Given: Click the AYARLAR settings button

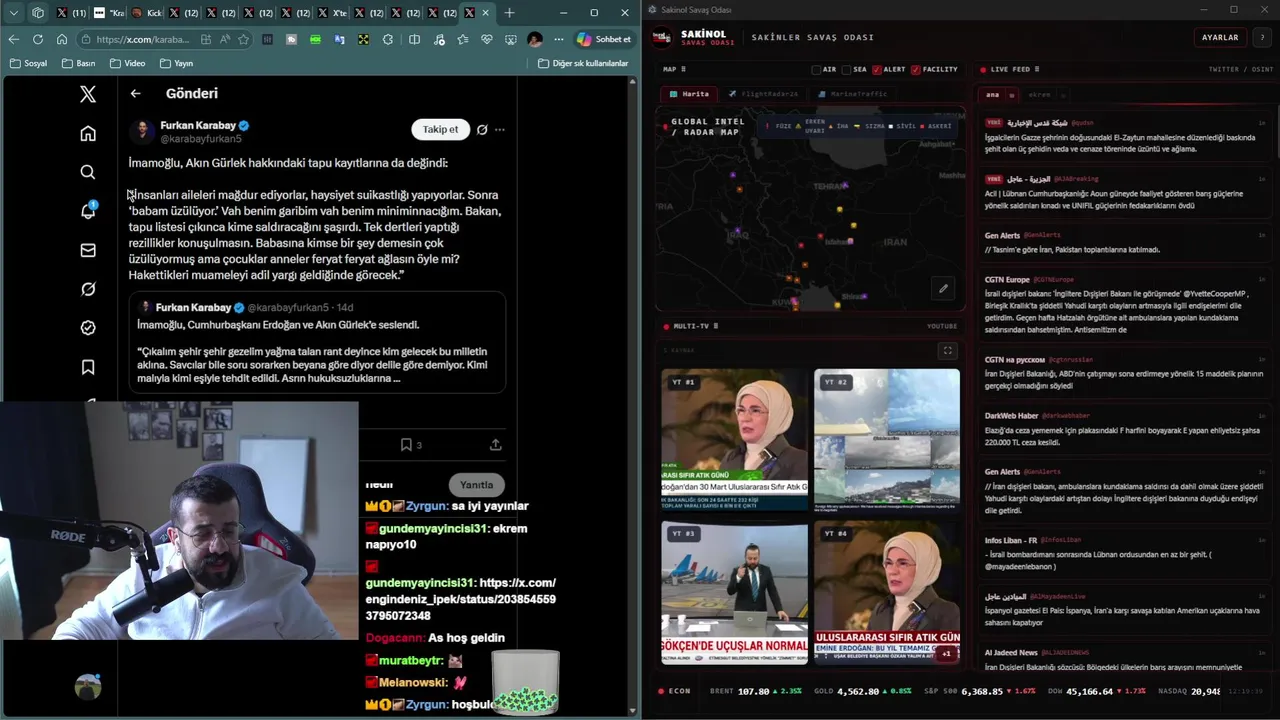Looking at the screenshot, I should click(1220, 37).
